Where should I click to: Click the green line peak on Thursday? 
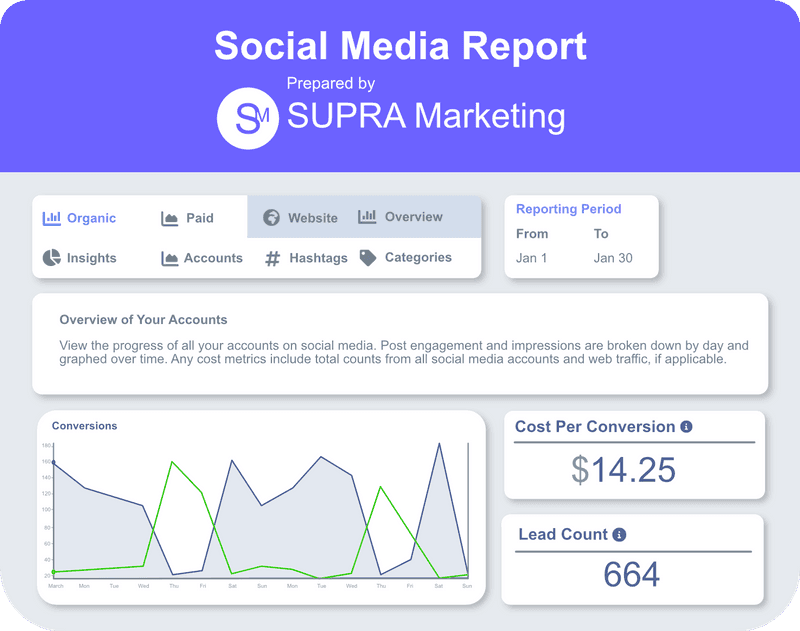click(x=173, y=462)
